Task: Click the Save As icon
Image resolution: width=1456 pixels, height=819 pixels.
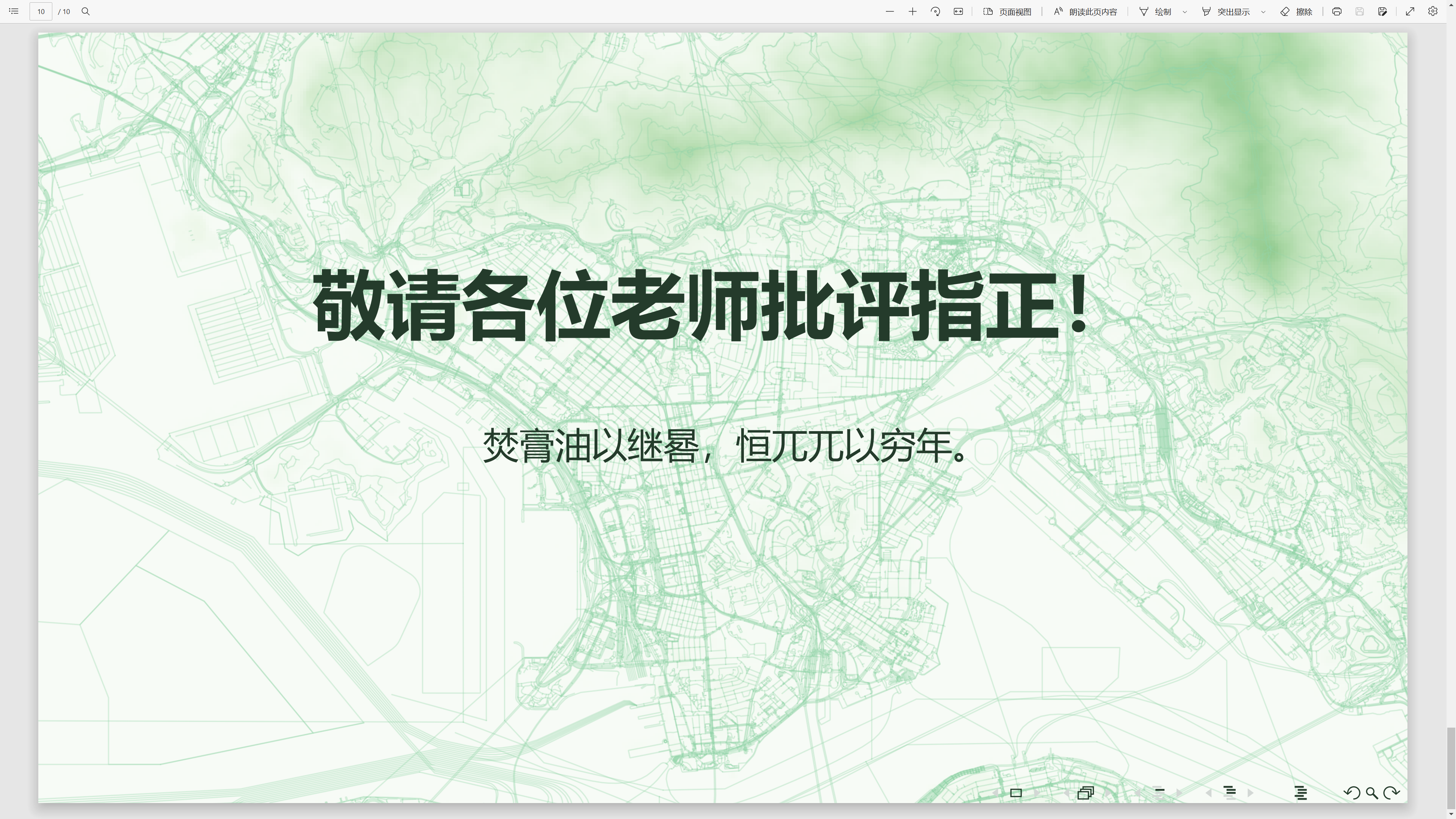Action: pyautogui.click(x=1382, y=11)
